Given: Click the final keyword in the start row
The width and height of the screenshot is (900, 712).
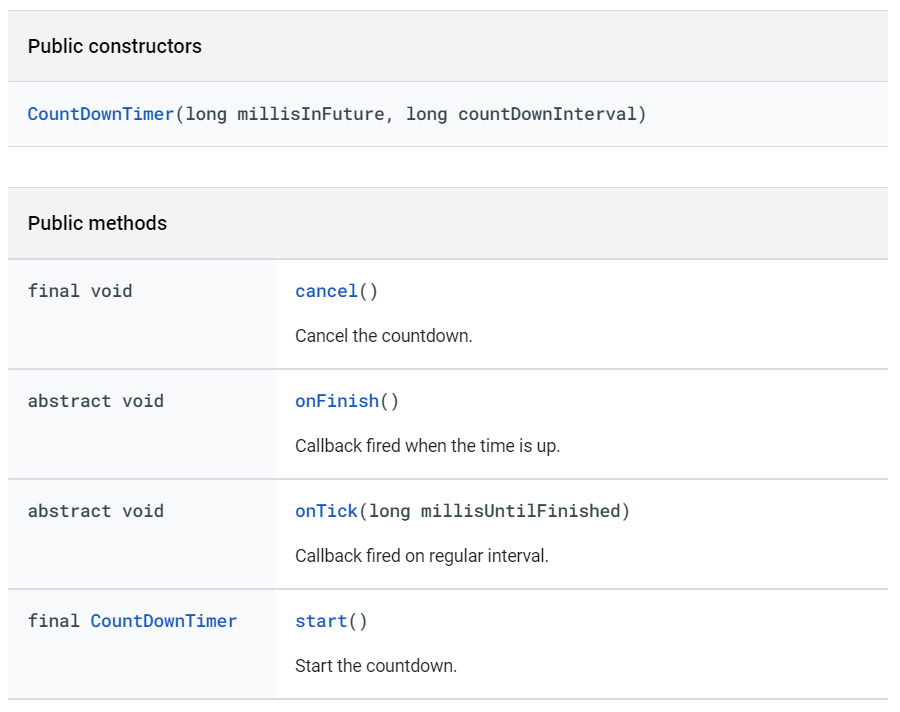Looking at the screenshot, I should pyautogui.click(x=54, y=621).
